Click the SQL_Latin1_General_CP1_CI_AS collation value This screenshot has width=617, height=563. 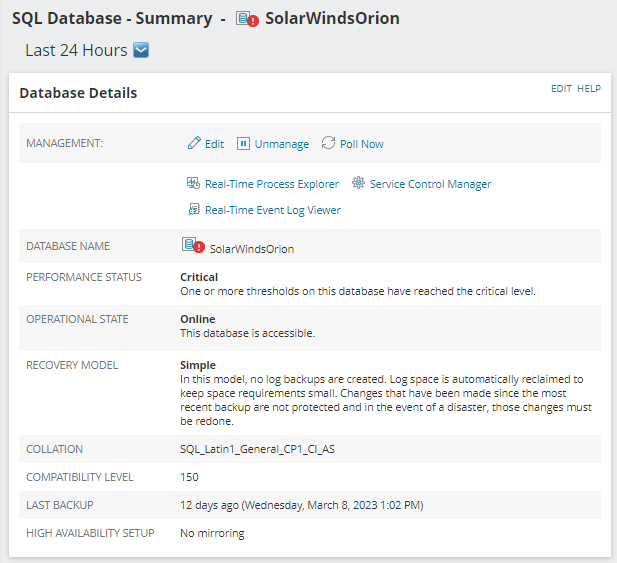257,449
